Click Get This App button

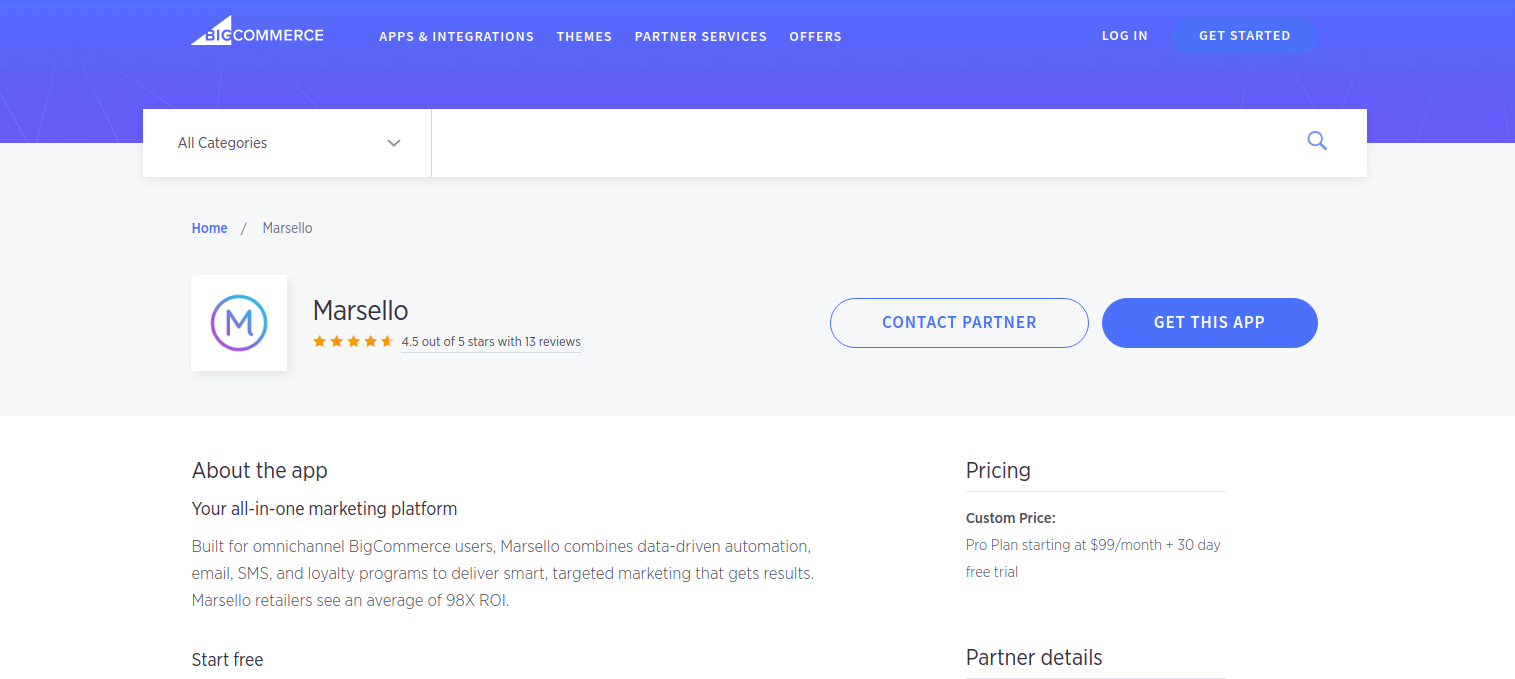pyautogui.click(x=1210, y=323)
